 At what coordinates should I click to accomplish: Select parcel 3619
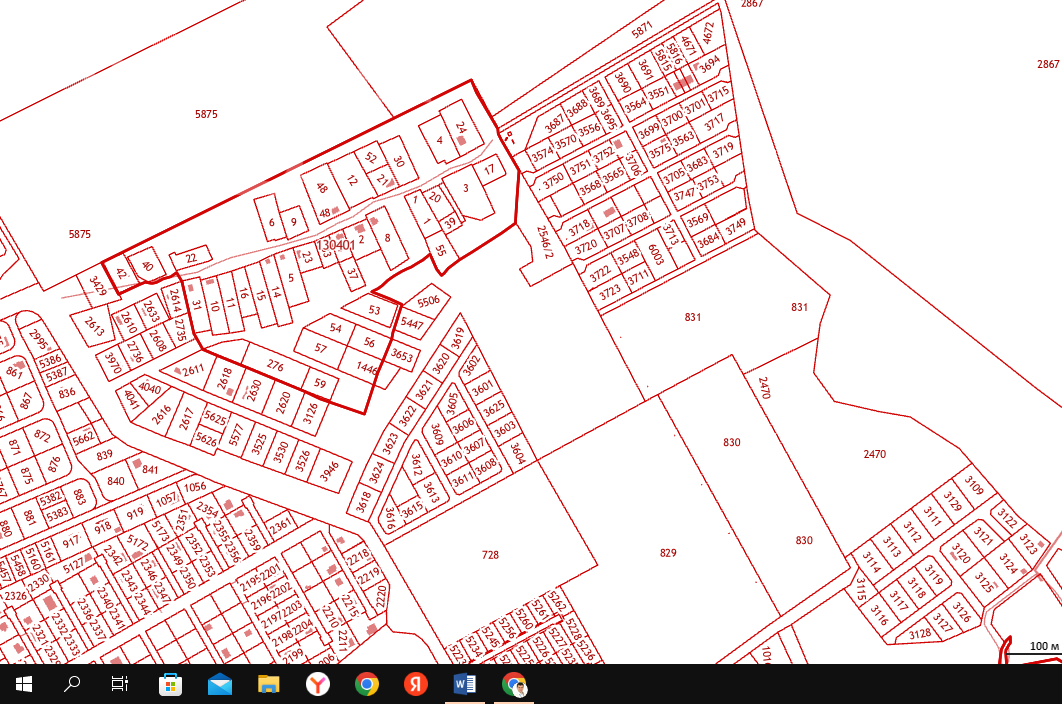(458, 337)
